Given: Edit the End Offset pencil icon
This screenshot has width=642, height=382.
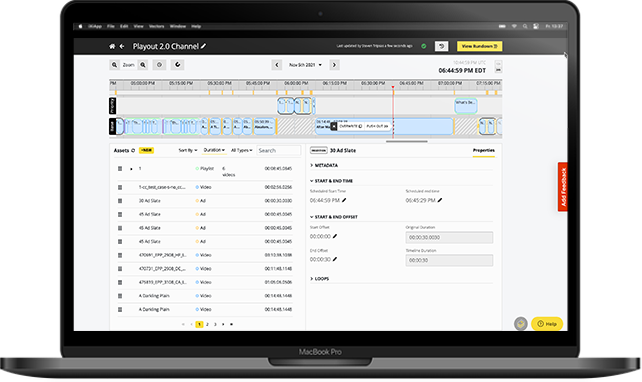Looking at the screenshot, I should click(x=335, y=259).
